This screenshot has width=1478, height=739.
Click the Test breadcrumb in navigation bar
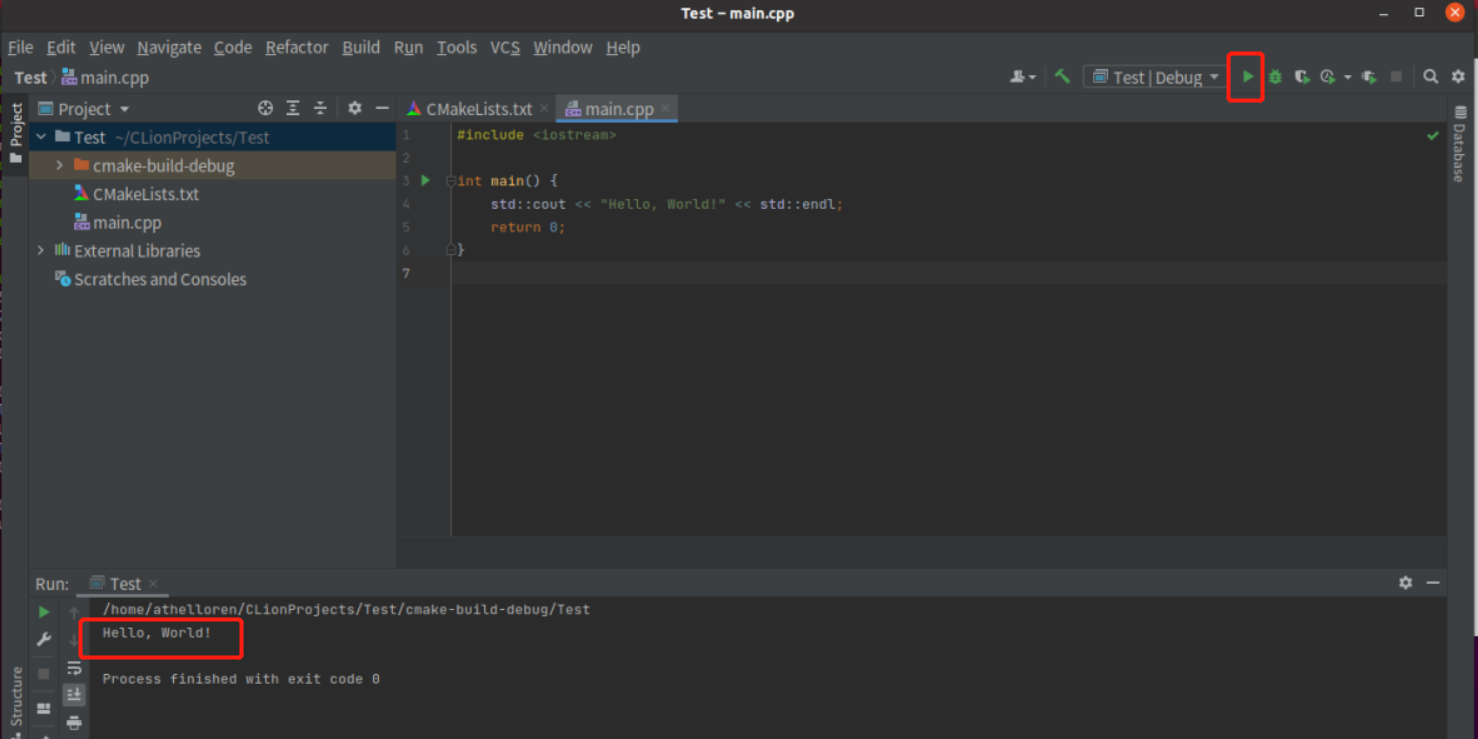tap(29, 77)
